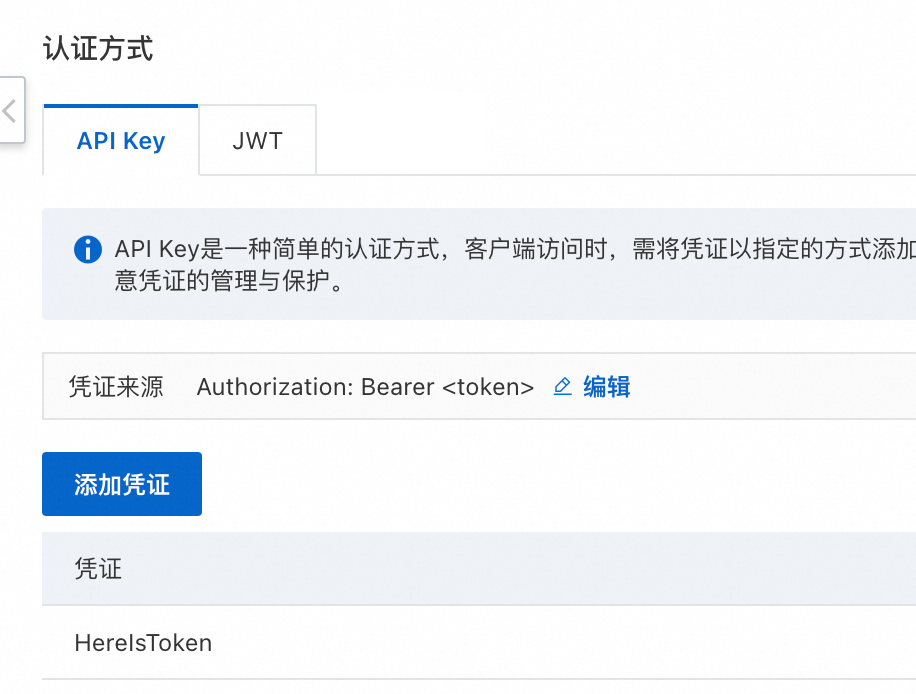Viewport: 916px width, 694px height.
Task: Select the API Key tab
Action: click(121, 140)
